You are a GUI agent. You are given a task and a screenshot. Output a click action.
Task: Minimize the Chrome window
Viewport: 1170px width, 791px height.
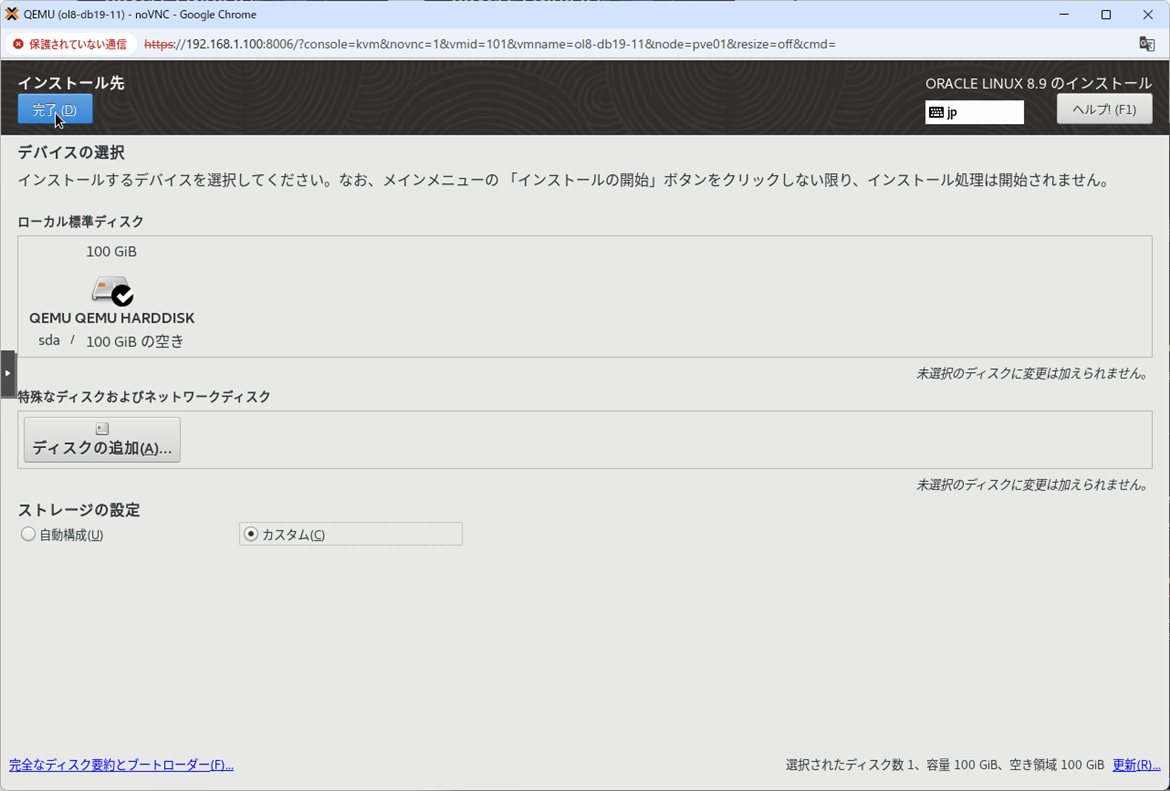point(1064,14)
